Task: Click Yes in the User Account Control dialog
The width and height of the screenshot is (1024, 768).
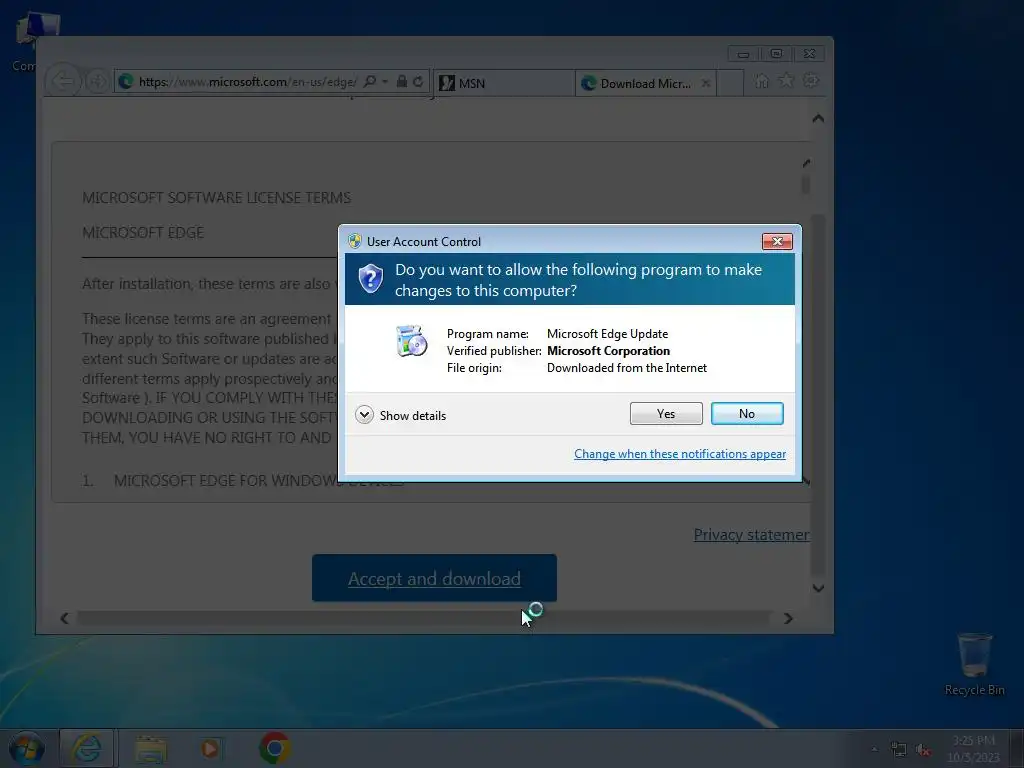Action: pos(665,413)
